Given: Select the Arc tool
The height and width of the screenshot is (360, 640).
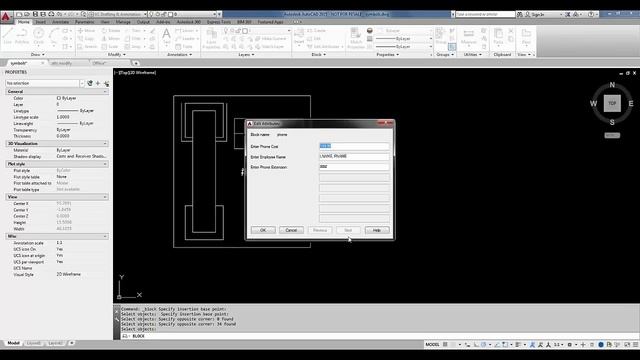Looking at the screenshot, I should coord(53,36).
